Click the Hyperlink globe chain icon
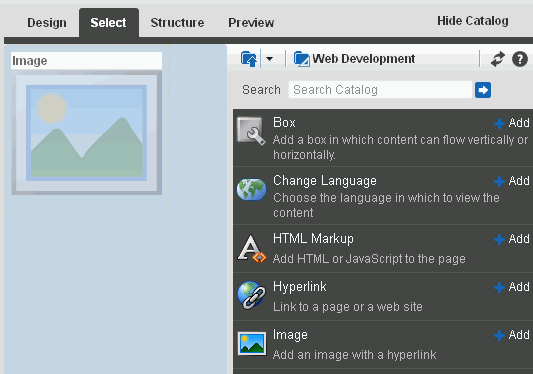This screenshot has height=374, width=533. point(252,295)
